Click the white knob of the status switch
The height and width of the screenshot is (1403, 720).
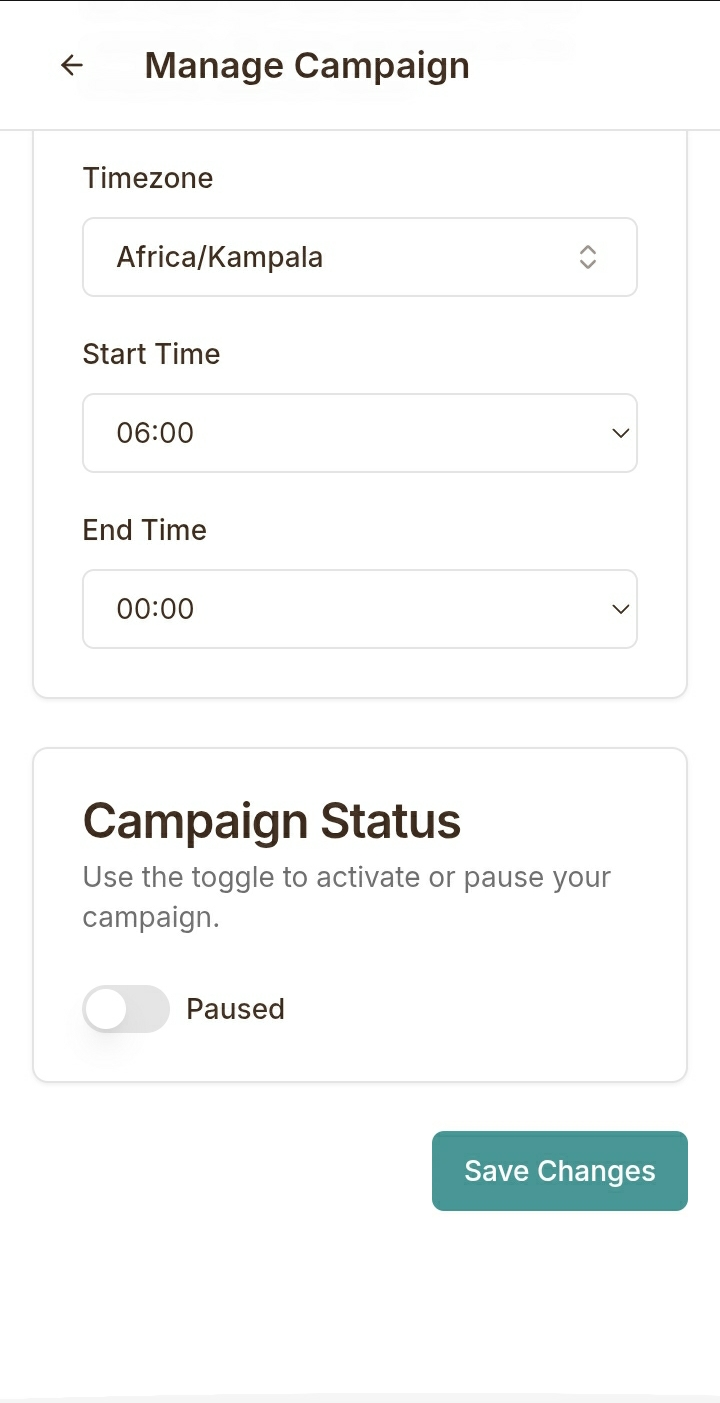point(106,1009)
